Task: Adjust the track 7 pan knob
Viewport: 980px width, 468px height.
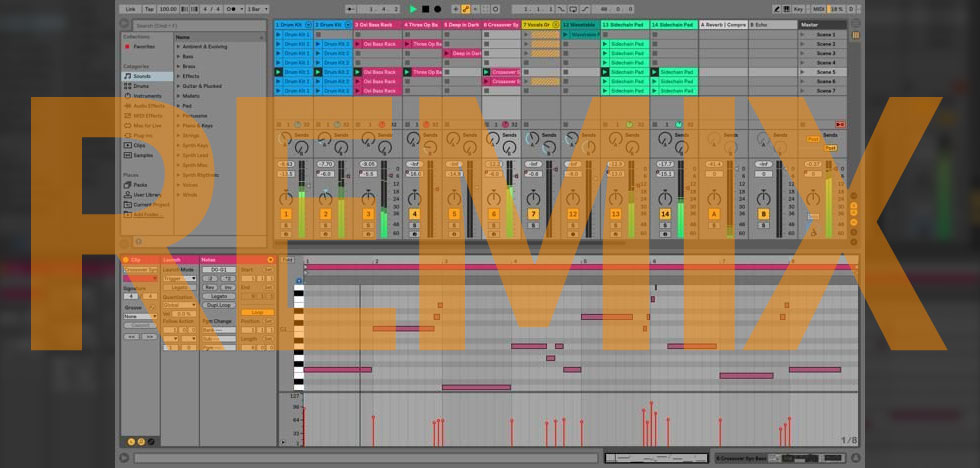Action: (533, 199)
